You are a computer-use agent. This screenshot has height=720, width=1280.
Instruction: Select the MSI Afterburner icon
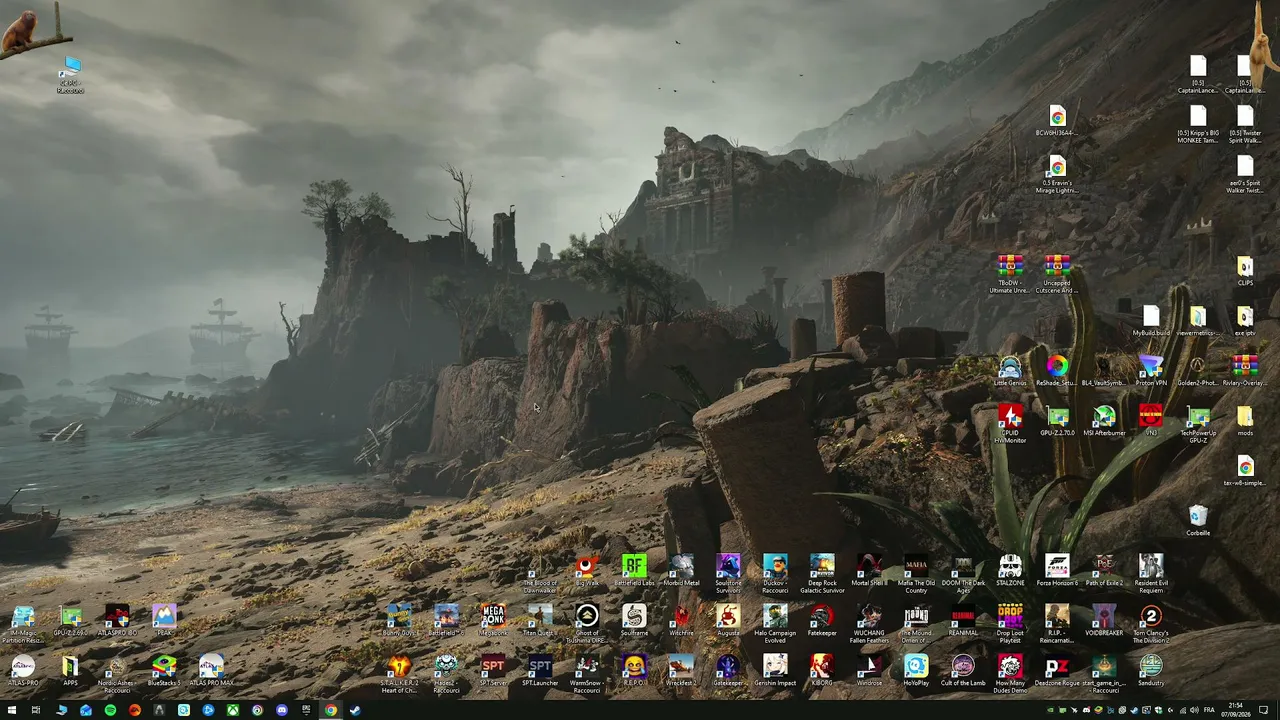(1104, 421)
